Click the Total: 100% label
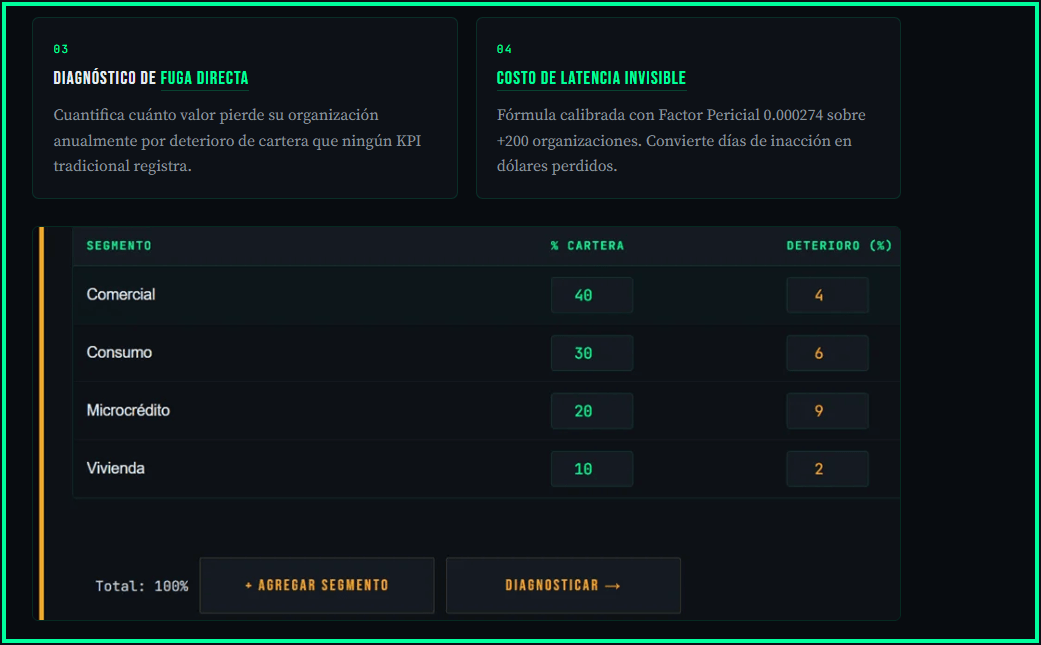 (141, 586)
